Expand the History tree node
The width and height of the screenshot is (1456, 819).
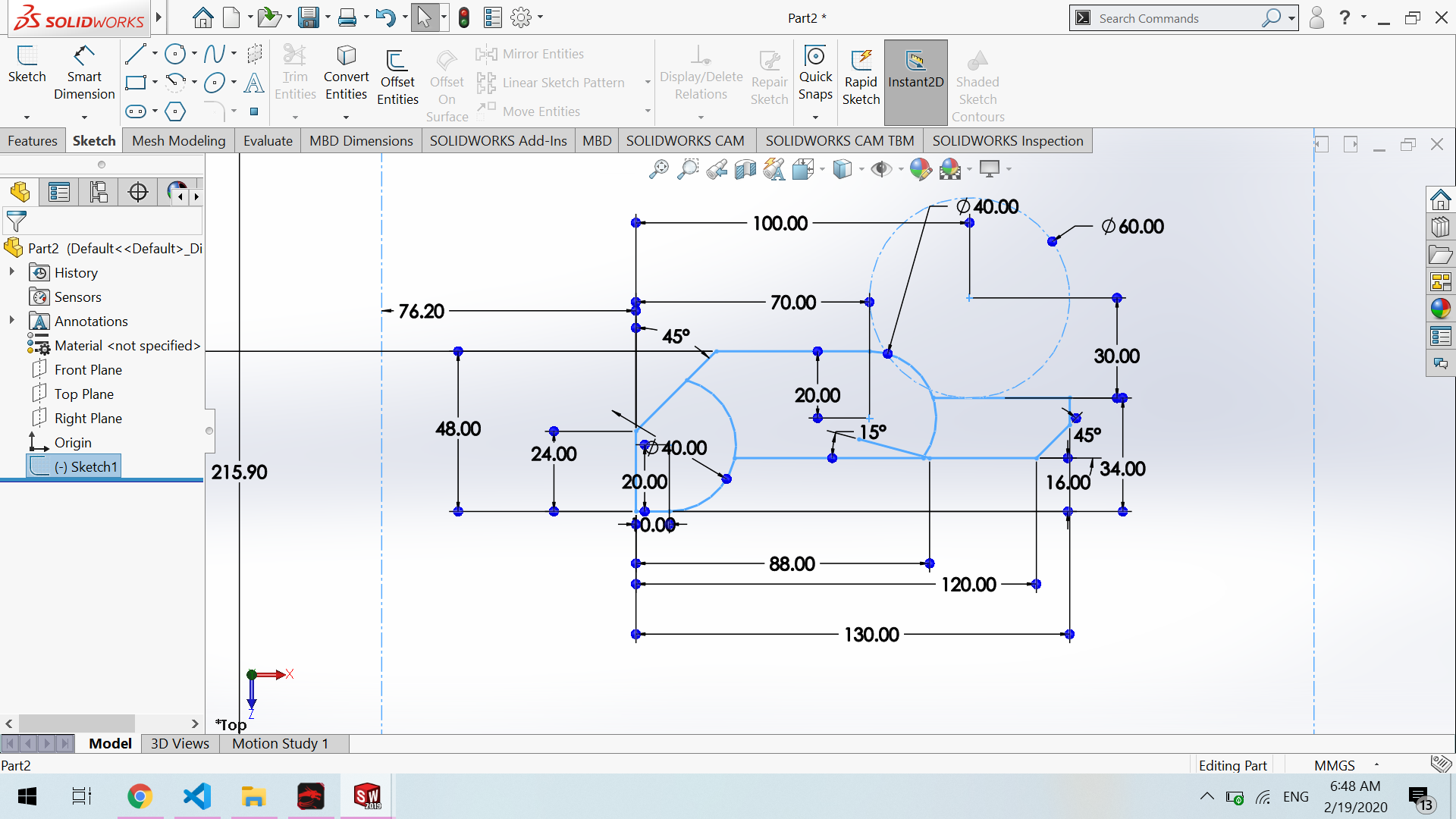point(11,272)
